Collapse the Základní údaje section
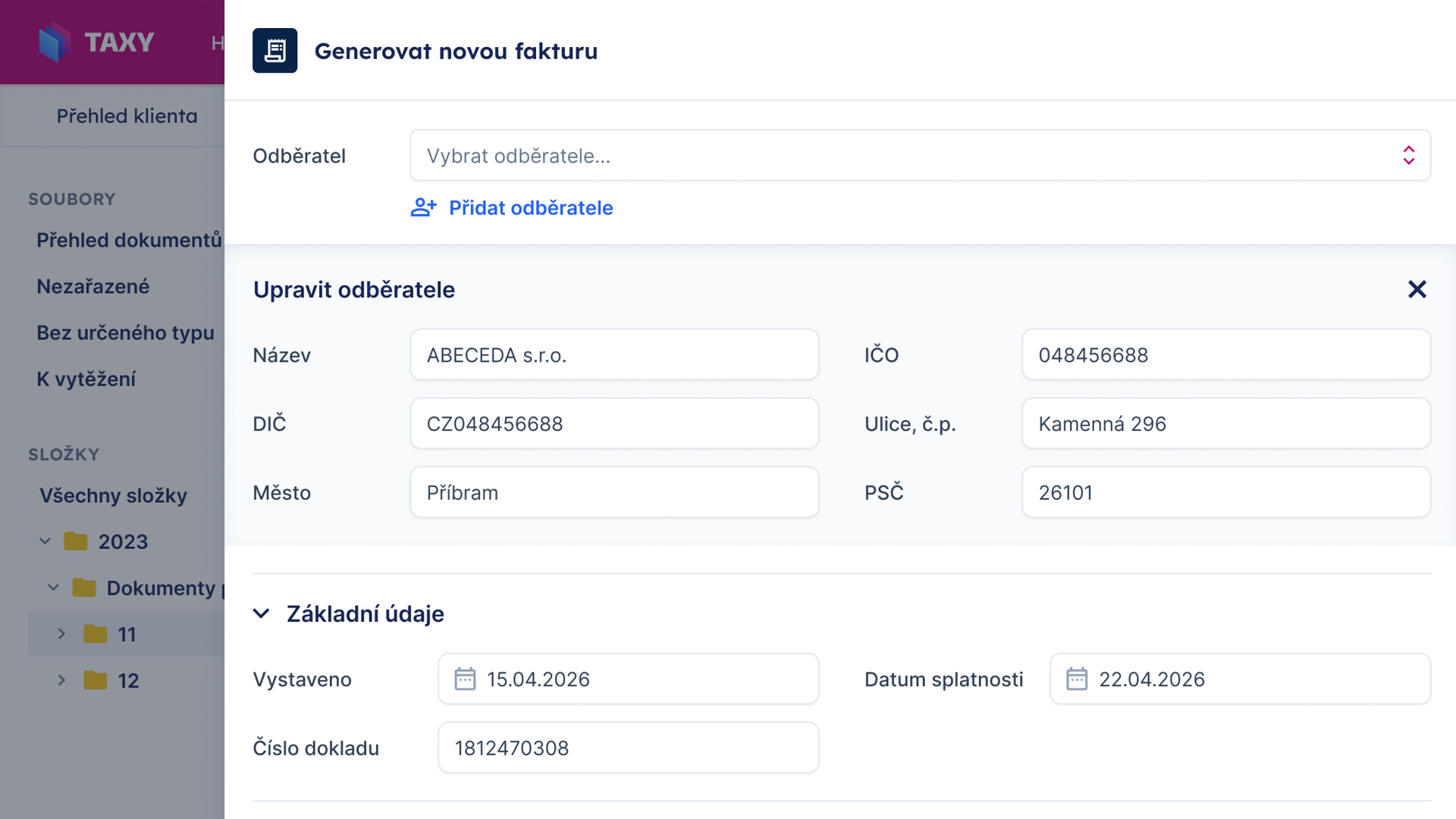Screen dimensions: 1456x819 pos(262,613)
